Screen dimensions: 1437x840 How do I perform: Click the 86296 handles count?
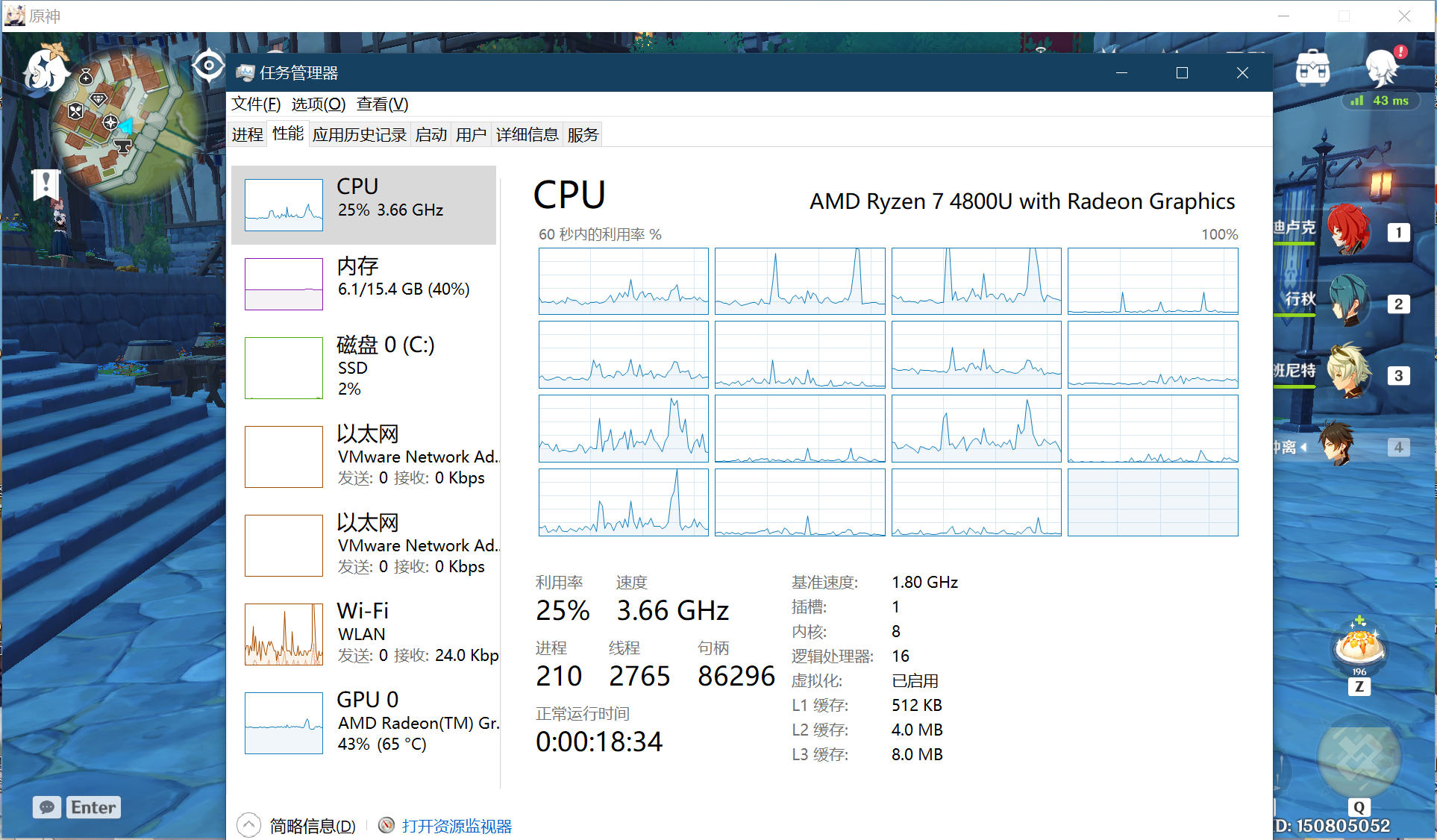[736, 676]
